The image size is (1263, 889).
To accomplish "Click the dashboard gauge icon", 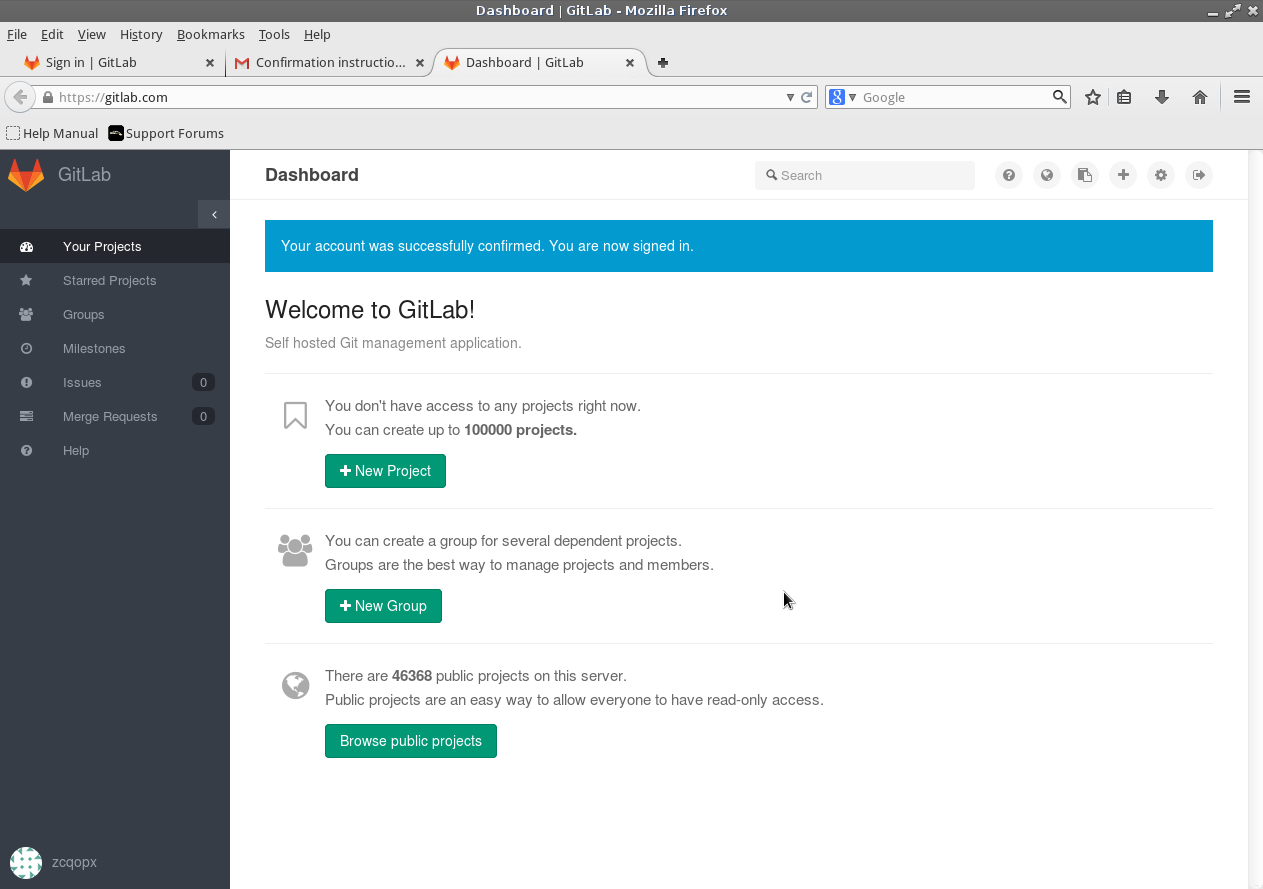I will point(26,247).
